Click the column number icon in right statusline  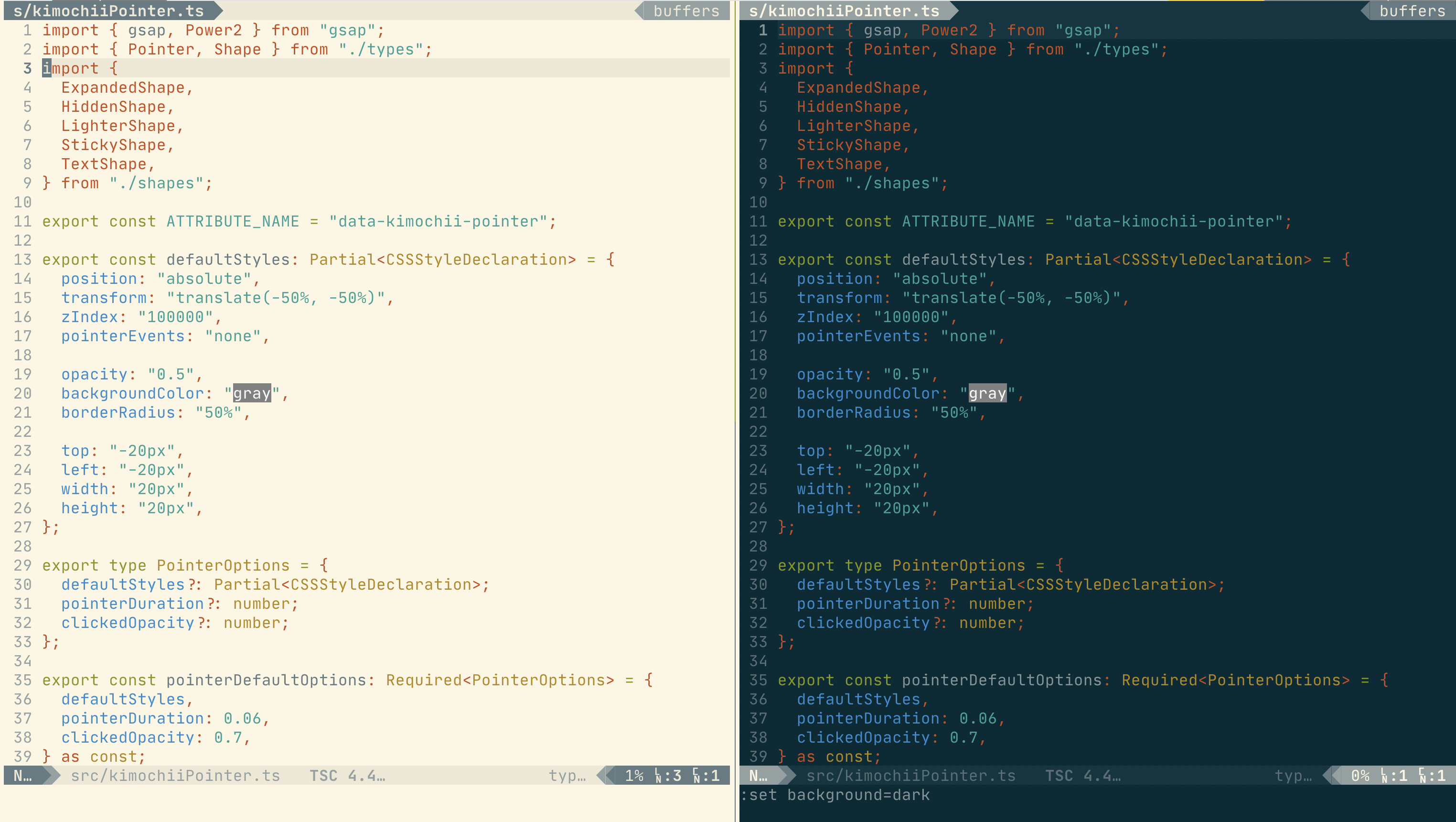pos(1432,776)
